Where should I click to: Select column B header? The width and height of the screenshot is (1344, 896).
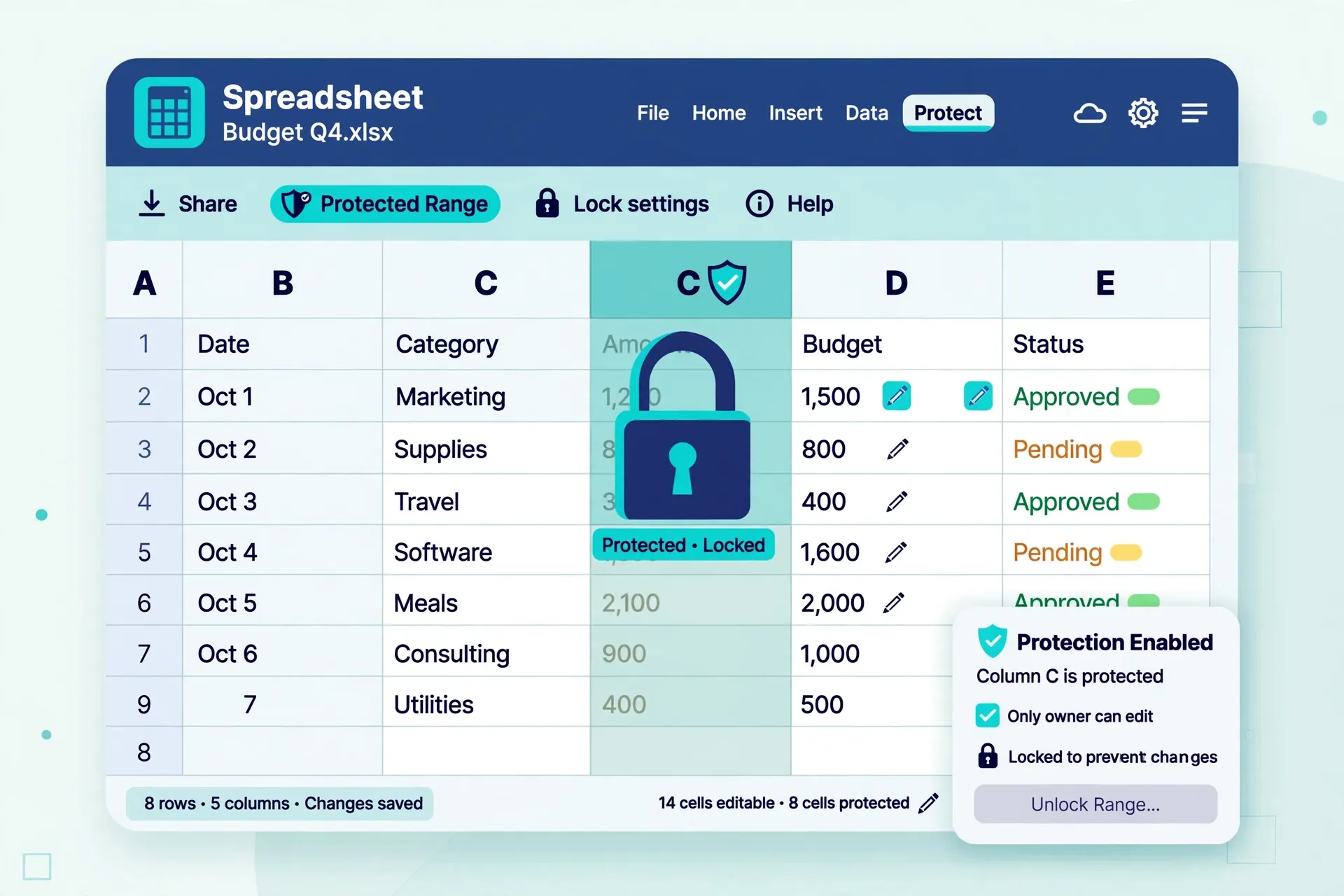coord(283,281)
